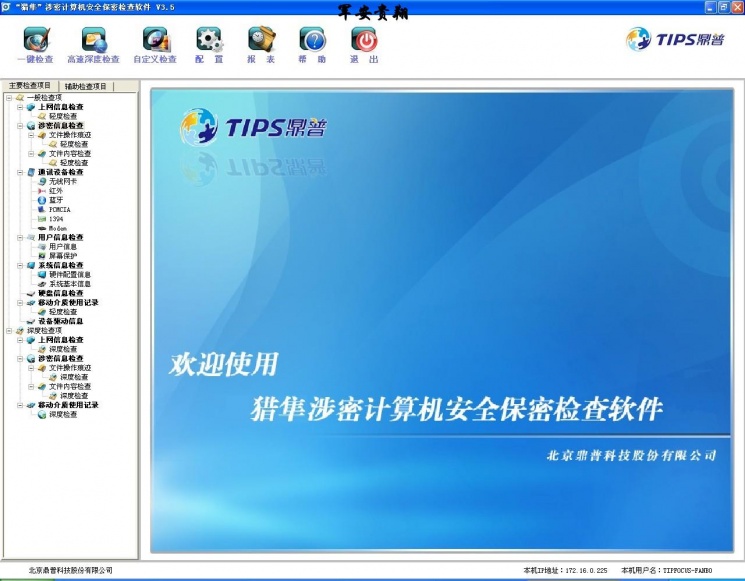Image resolution: width=745 pixels, height=581 pixels.
Task: Select 深度检查 under 深度 文件操作痕迹
Action: click(74, 377)
